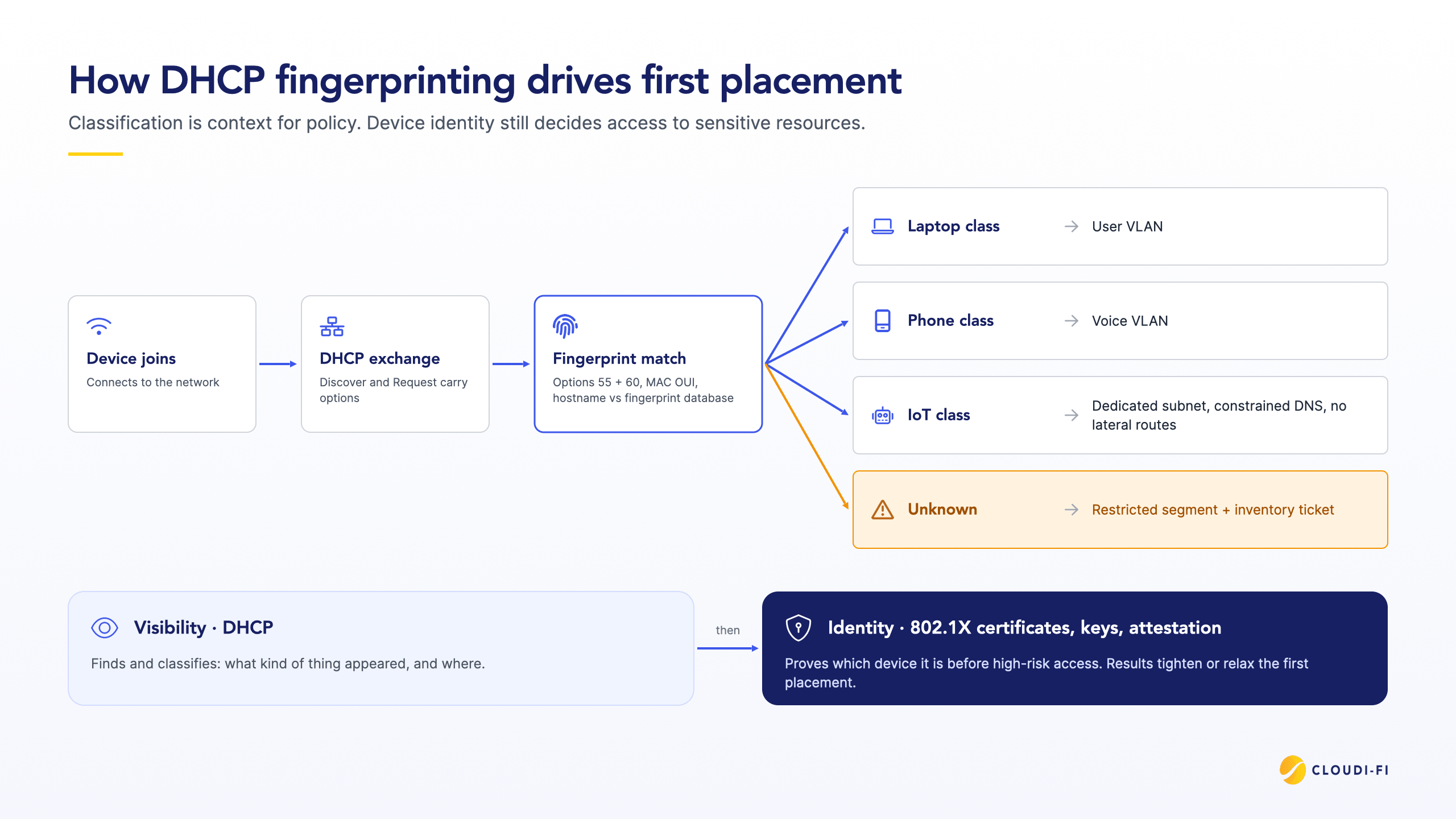This screenshot has width=1456, height=819.
Task: Click the arrow icon before User VLAN
Action: (x=1072, y=226)
